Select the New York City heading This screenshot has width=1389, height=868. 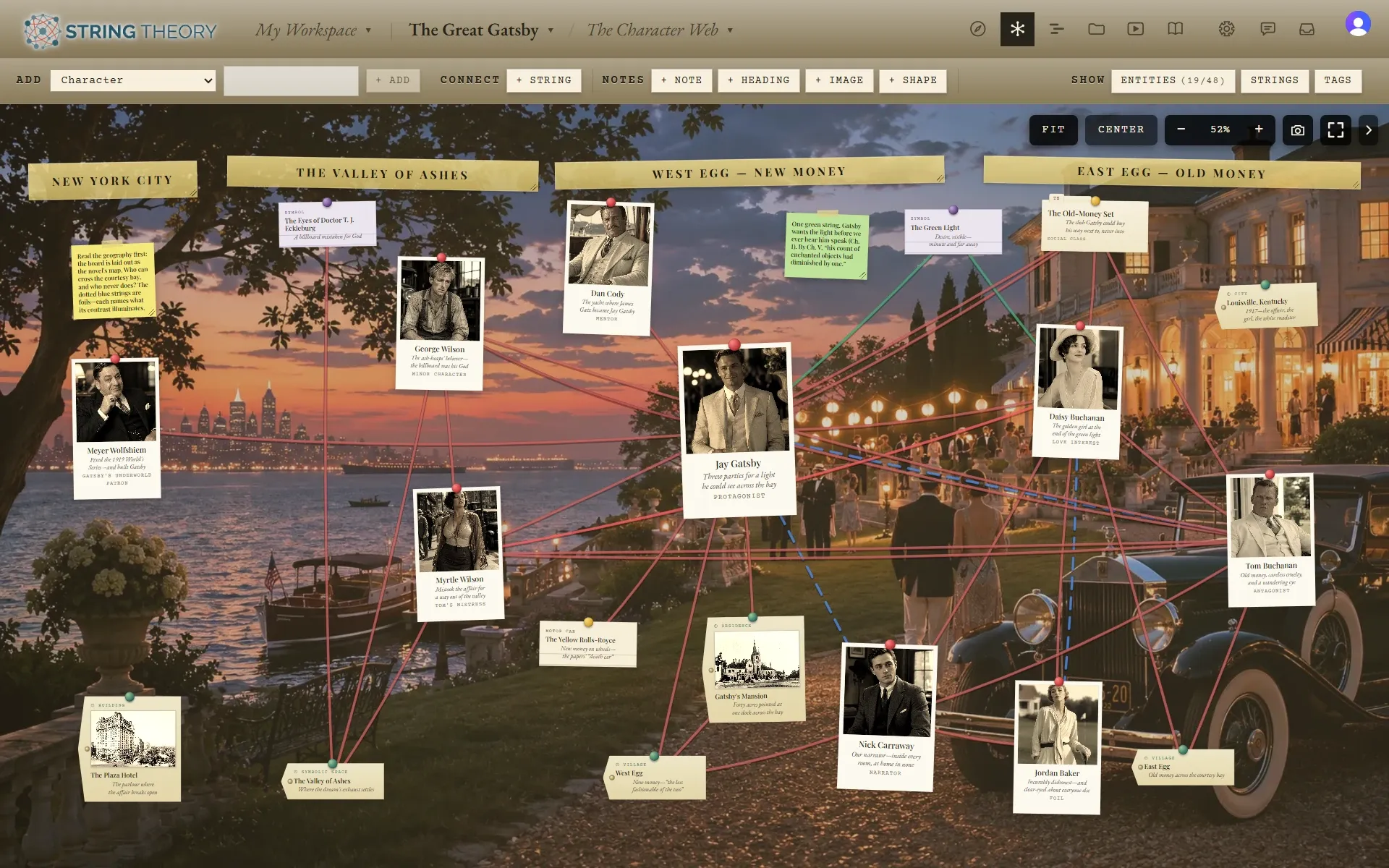tap(112, 181)
